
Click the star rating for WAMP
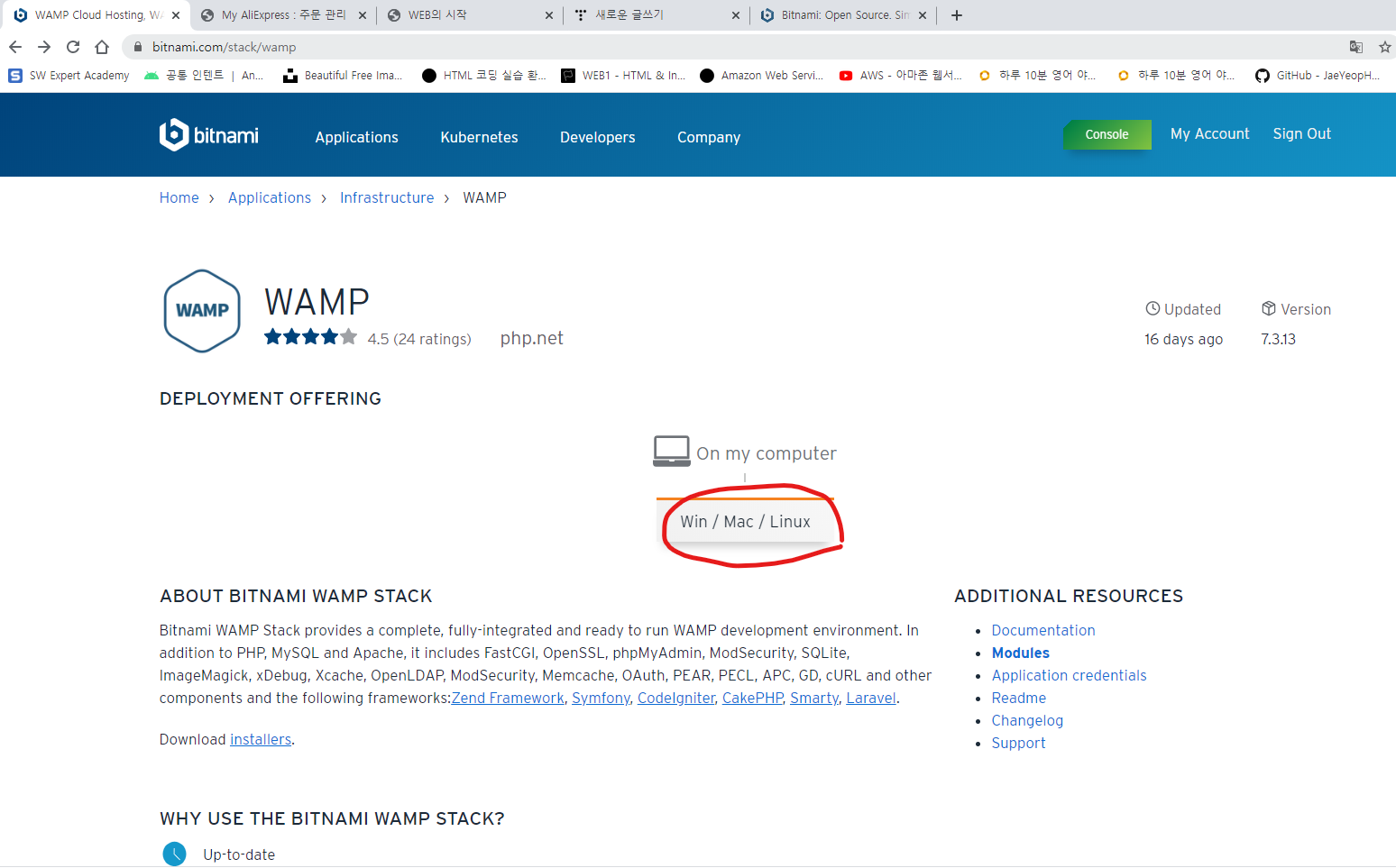click(310, 337)
